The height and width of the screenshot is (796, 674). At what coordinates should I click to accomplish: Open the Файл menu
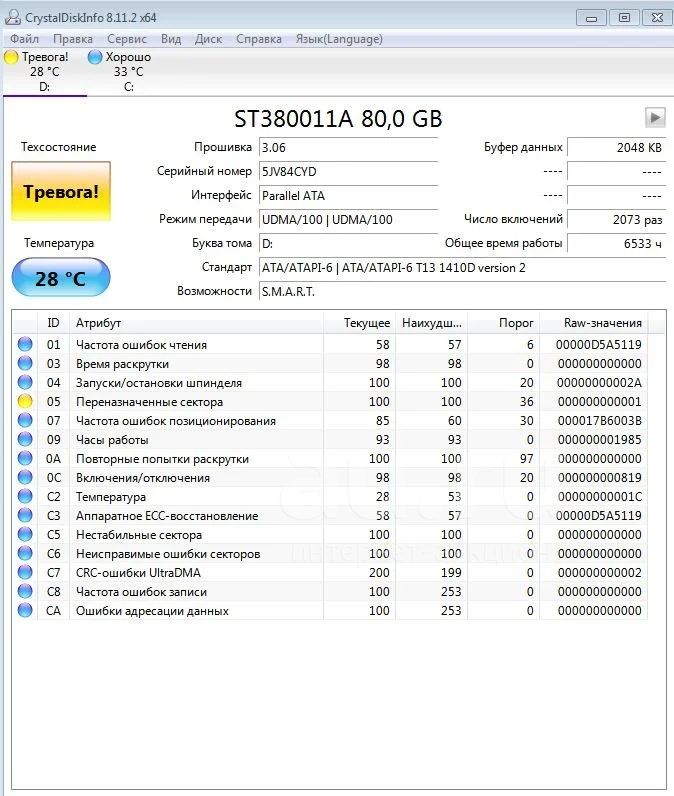(24, 39)
